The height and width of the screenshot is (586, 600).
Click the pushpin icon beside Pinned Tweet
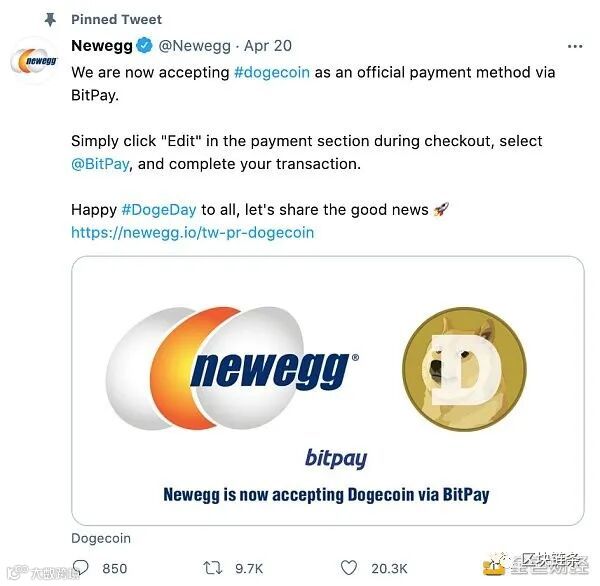[50, 19]
